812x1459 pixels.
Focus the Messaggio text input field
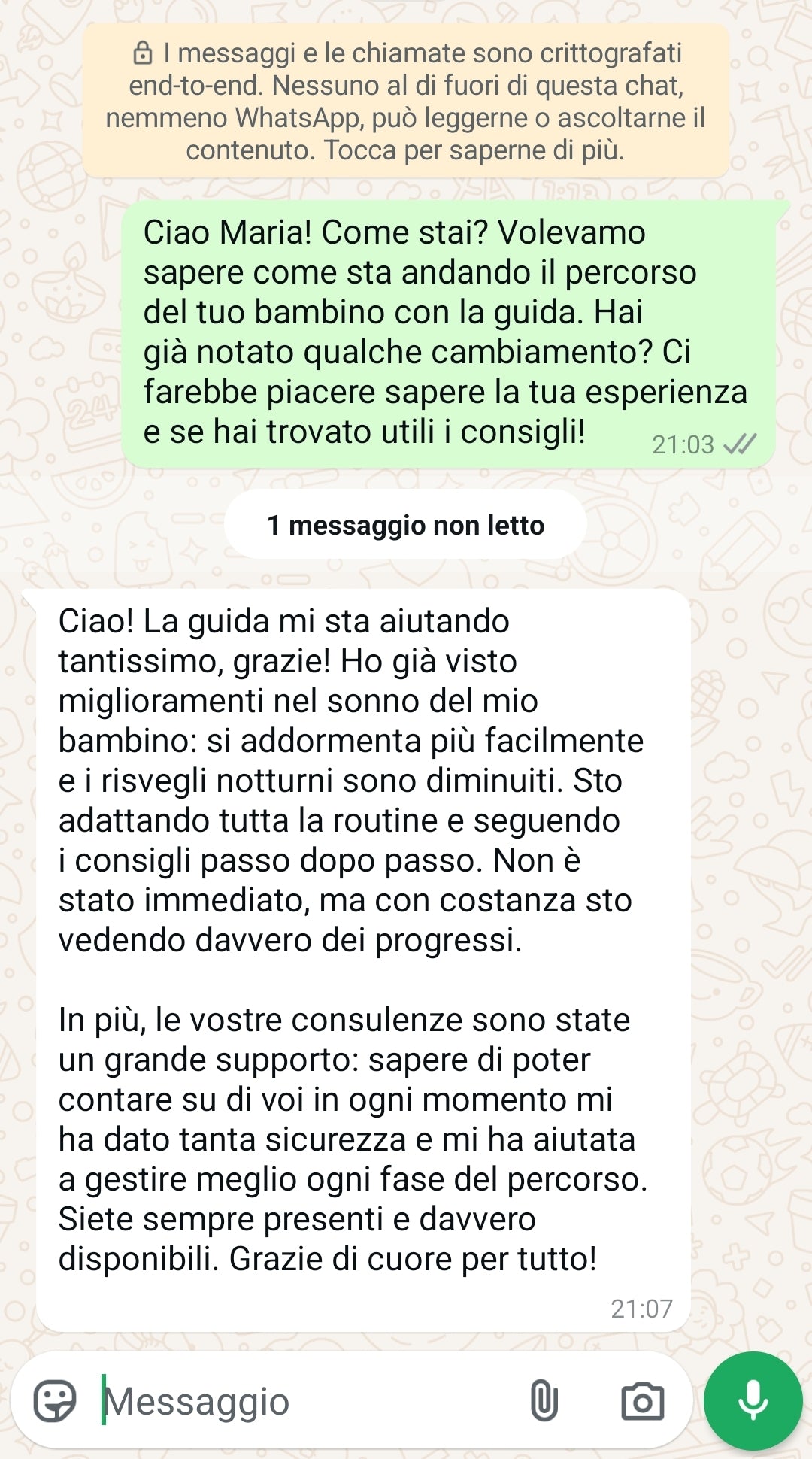click(308, 1401)
